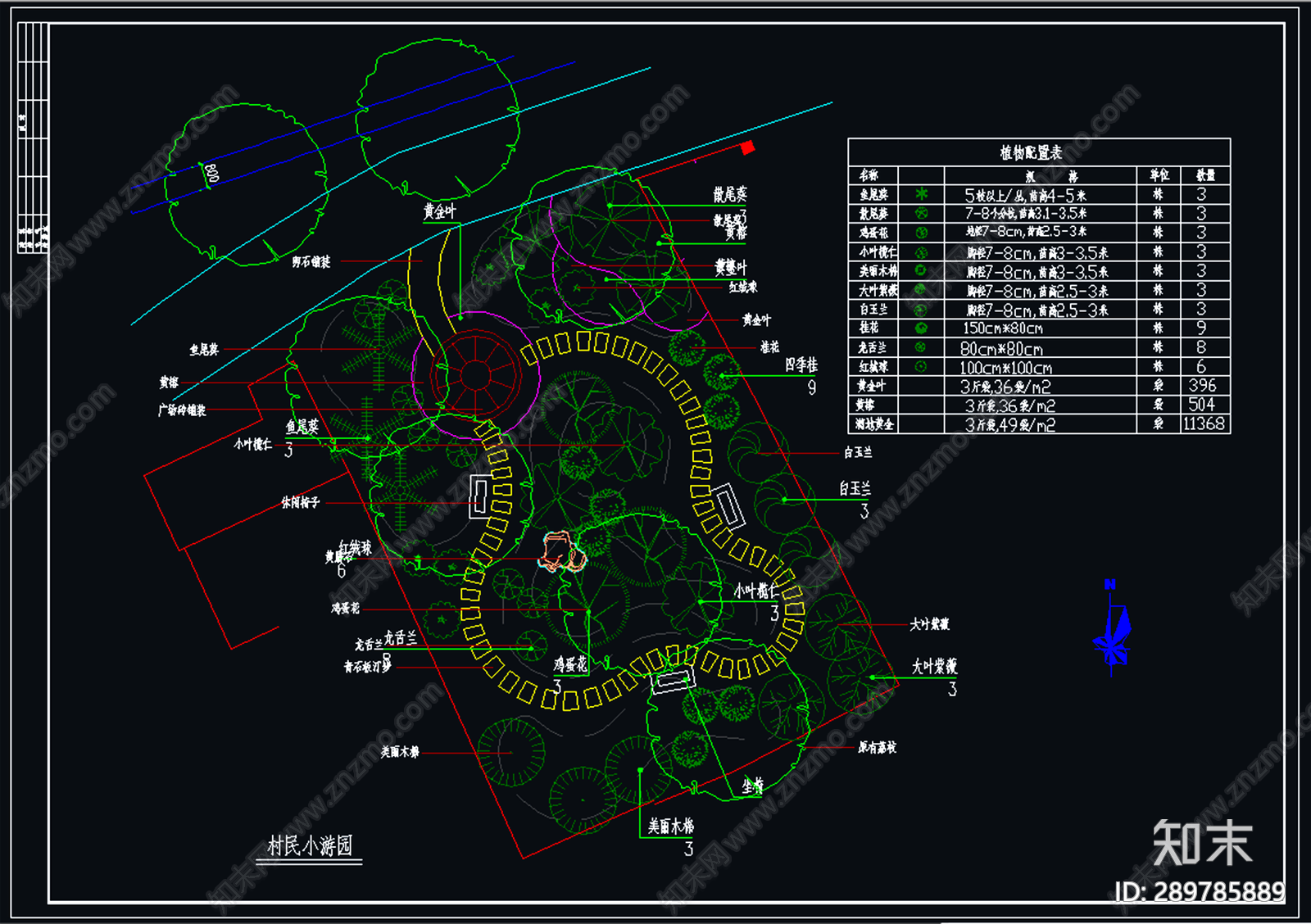The height and width of the screenshot is (924, 1311).
Task: Select the plant symbol in the 散尾葵 table row
Action: coord(922,213)
